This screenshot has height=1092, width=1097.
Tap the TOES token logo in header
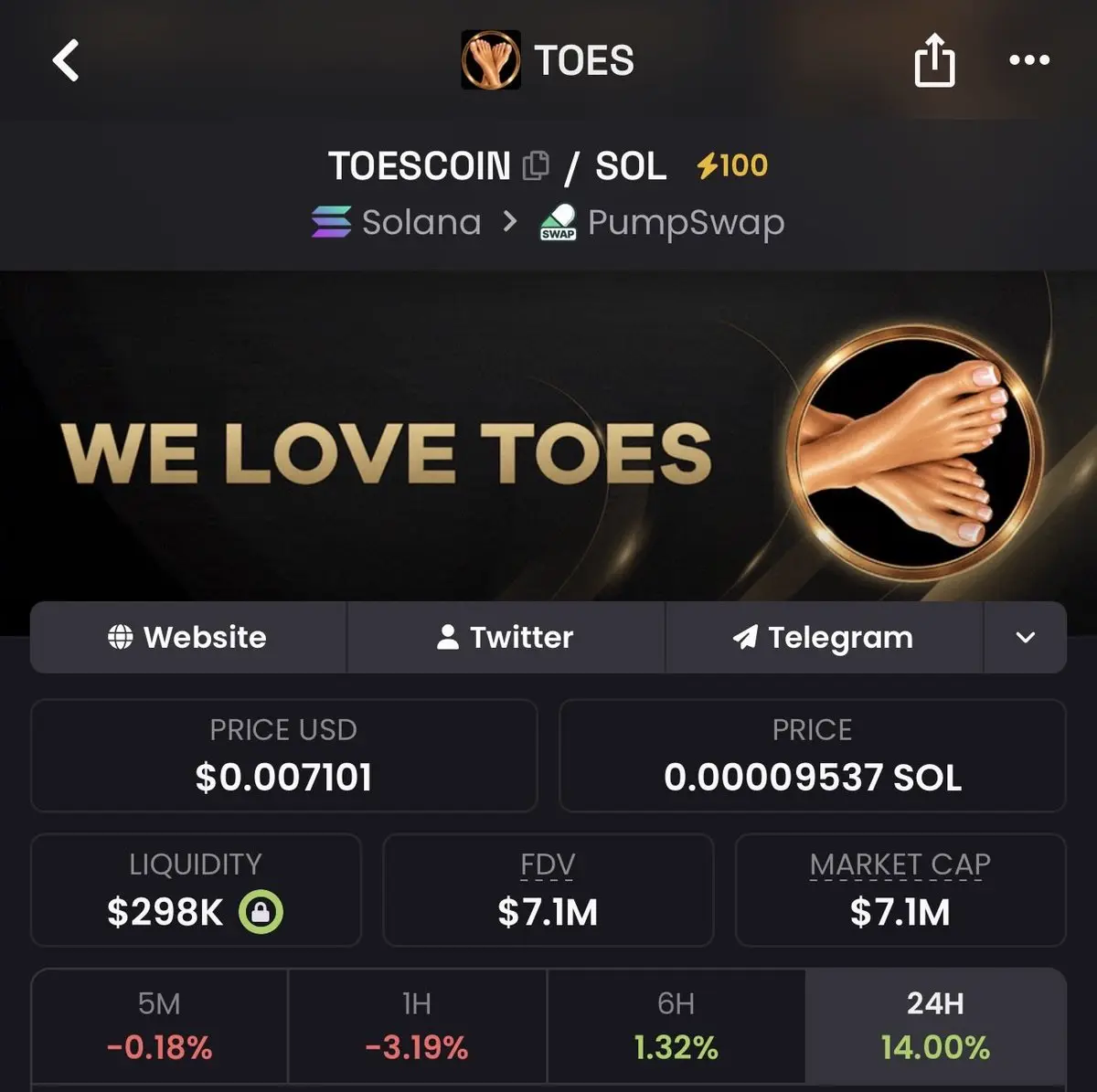coord(491,60)
